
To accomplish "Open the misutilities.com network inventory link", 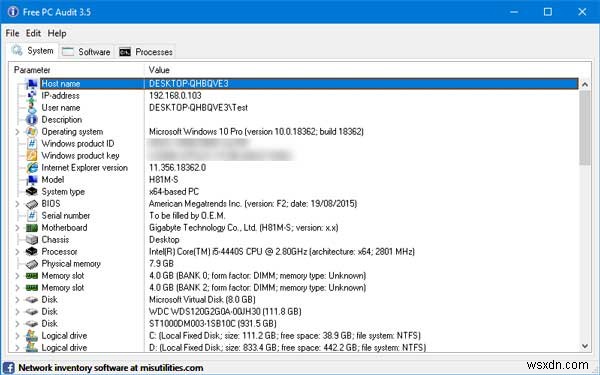I will 111,368.
